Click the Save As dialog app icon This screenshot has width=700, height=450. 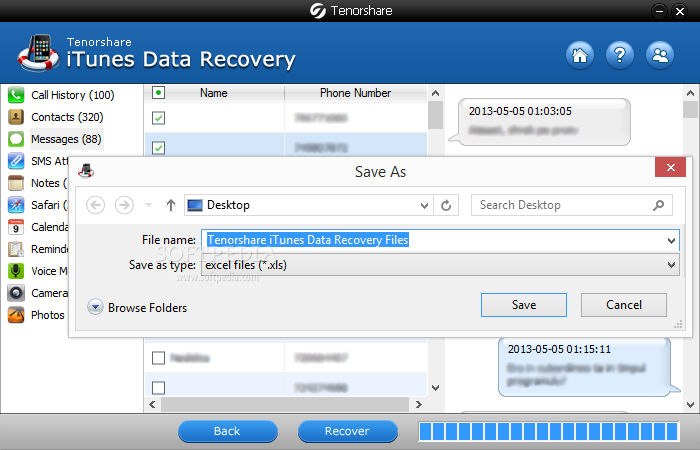click(86, 171)
